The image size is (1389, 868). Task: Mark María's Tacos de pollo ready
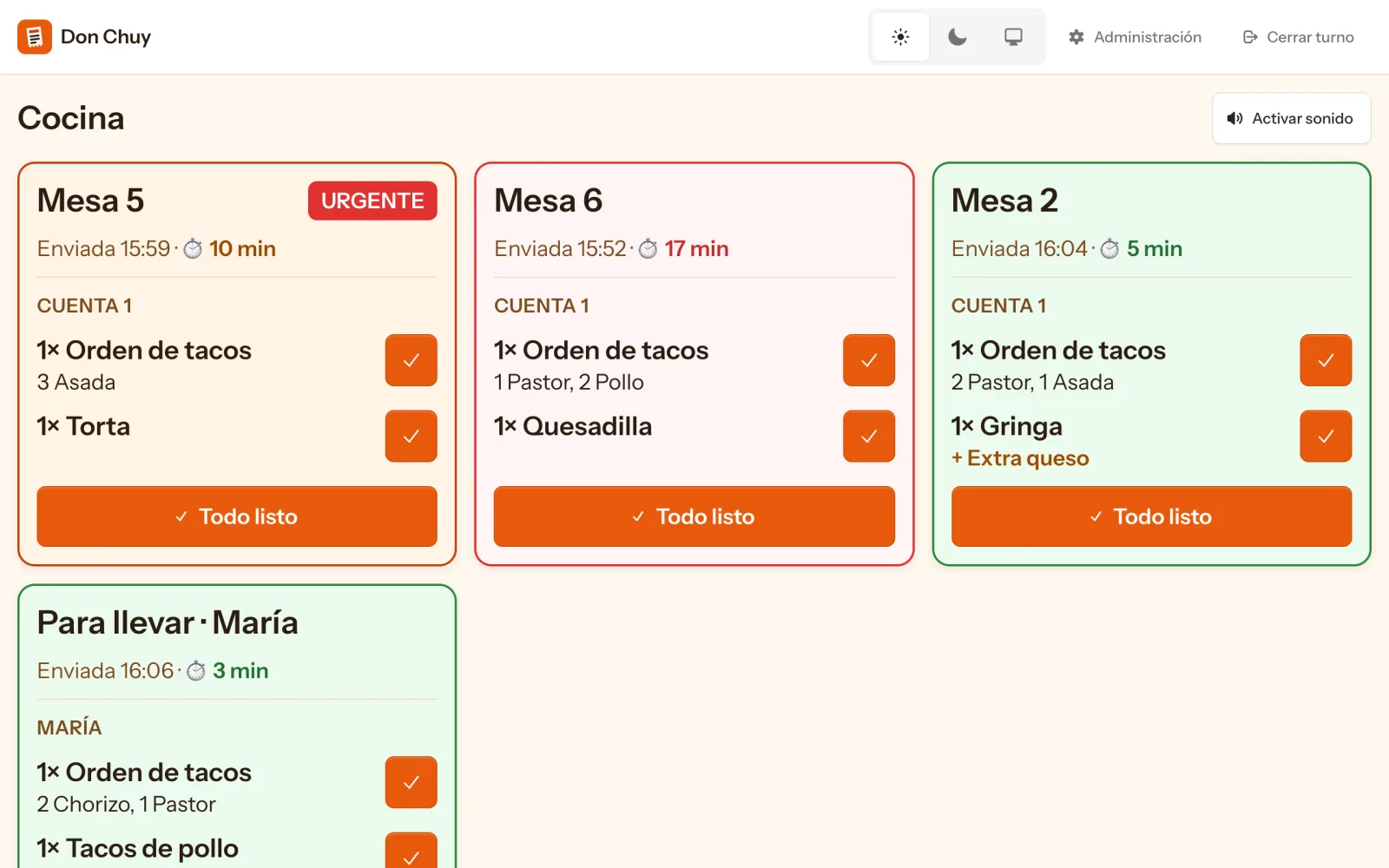[x=411, y=851]
